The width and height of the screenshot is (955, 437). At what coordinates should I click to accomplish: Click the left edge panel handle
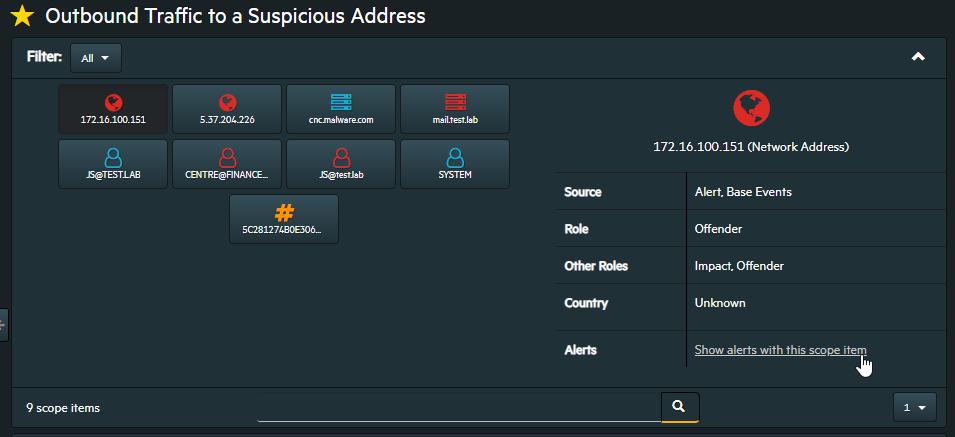(3, 325)
